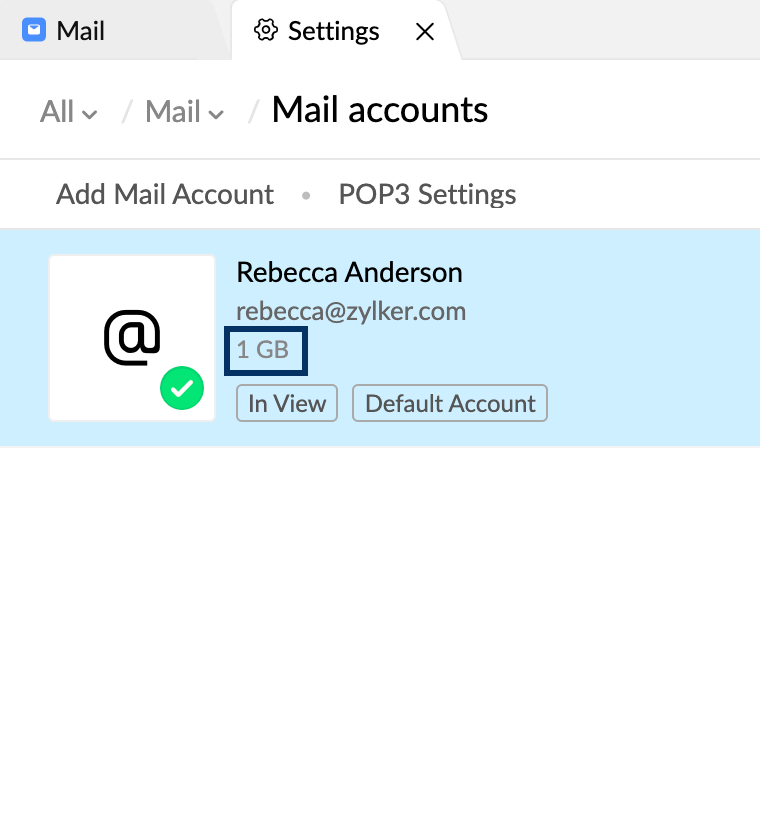Click the Settings gear icon in tab
Viewport: 760px width, 840px height.
click(x=265, y=31)
